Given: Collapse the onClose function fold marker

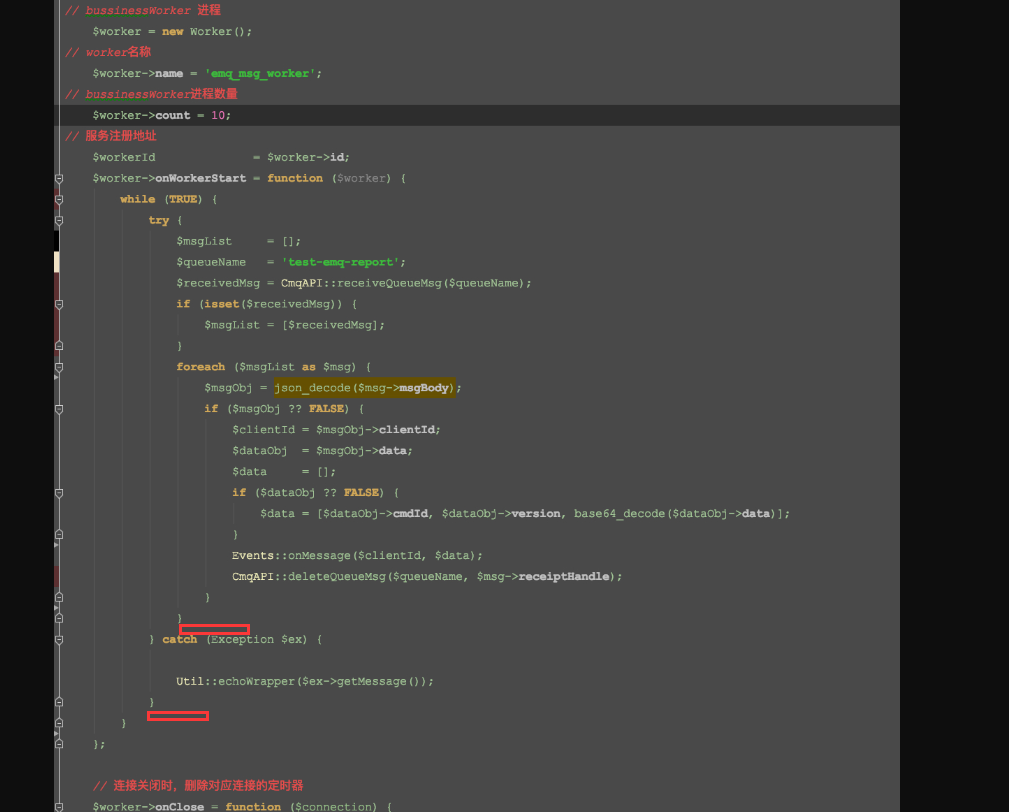Looking at the screenshot, I should 59,807.
